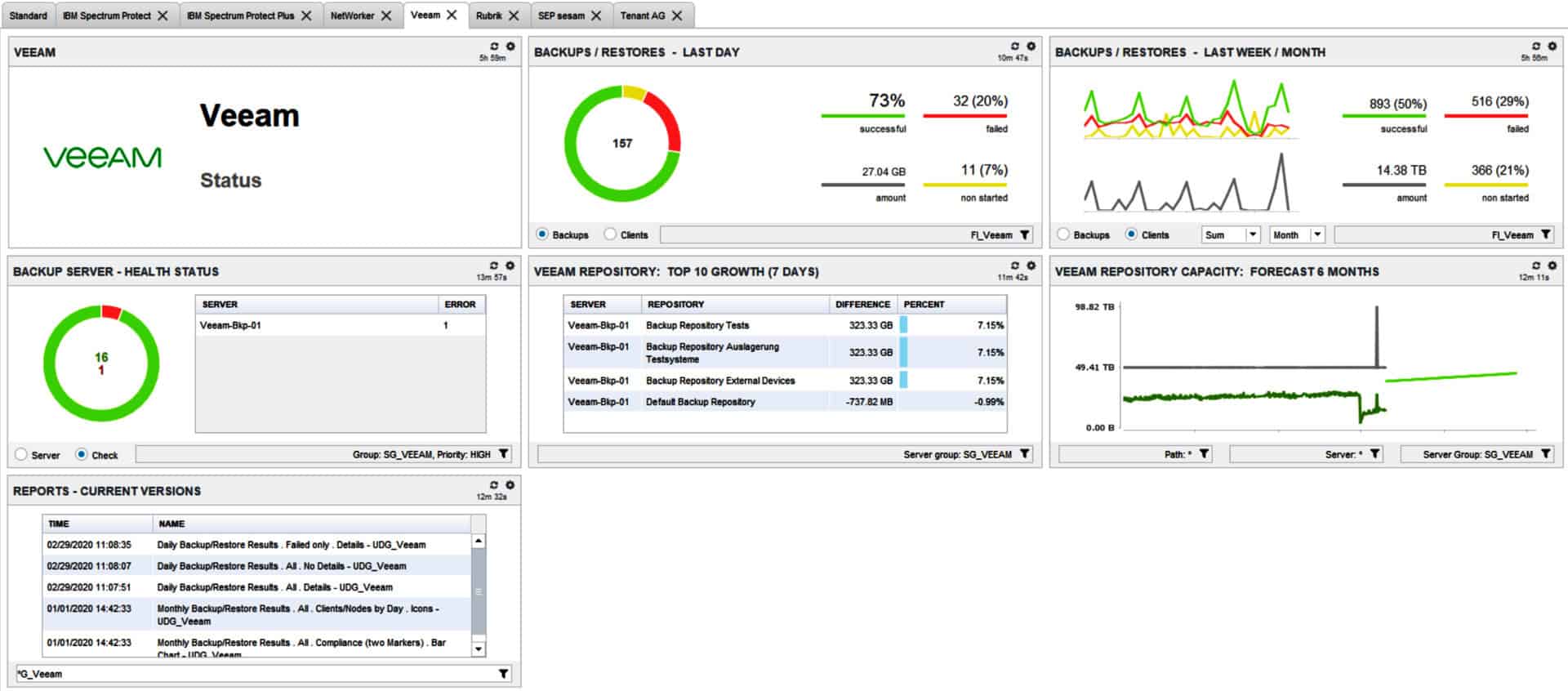The image size is (1568, 691).
Task: Sort repository table by DIFFERENCE column header
Action: 862,305
